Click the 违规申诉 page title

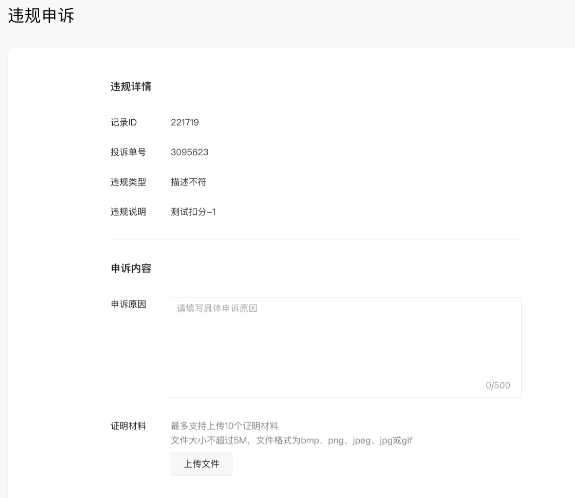(x=41, y=16)
